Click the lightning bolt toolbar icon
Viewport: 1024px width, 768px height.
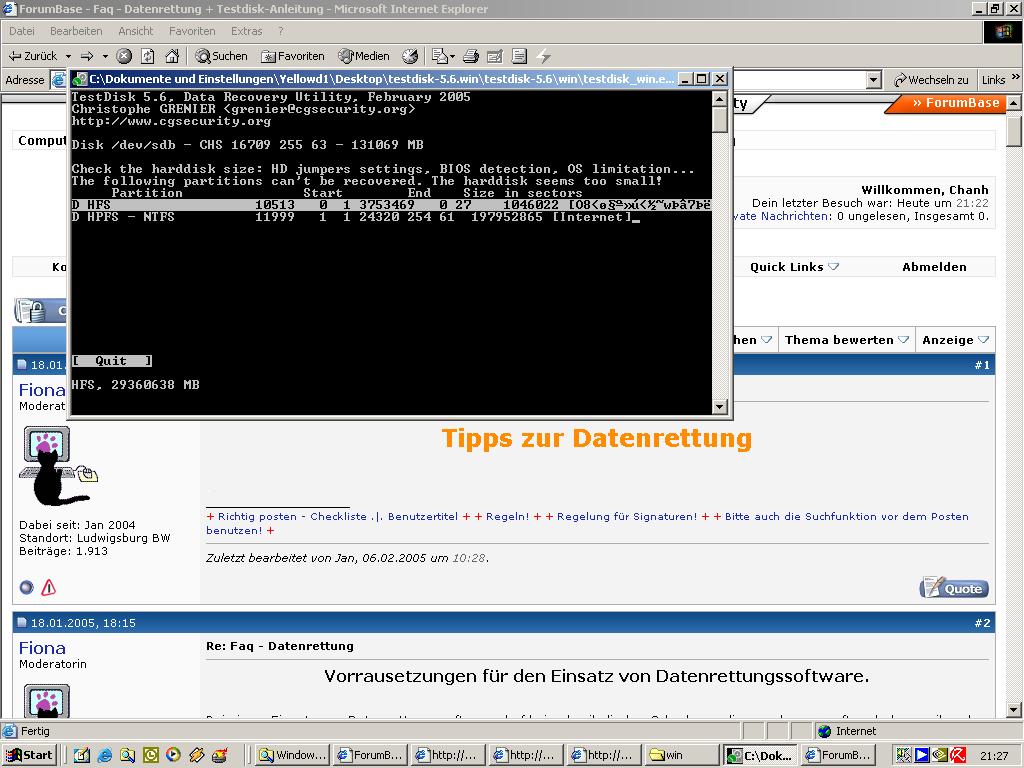[x=543, y=56]
